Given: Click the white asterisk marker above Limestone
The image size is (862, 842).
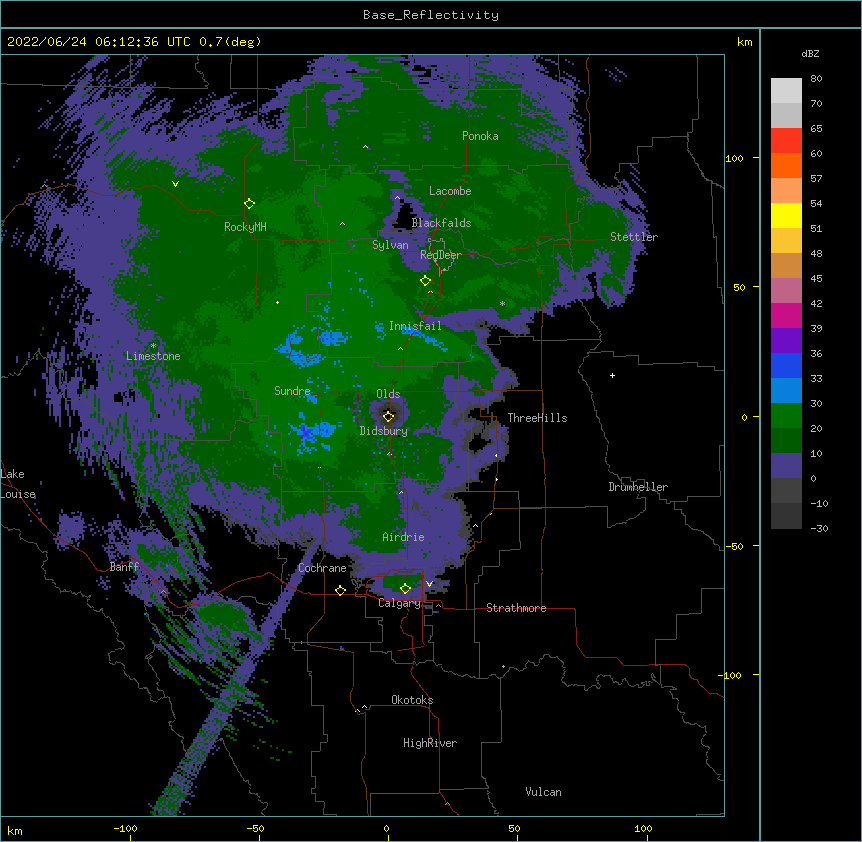Looking at the screenshot, I should [x=153, y=346].
